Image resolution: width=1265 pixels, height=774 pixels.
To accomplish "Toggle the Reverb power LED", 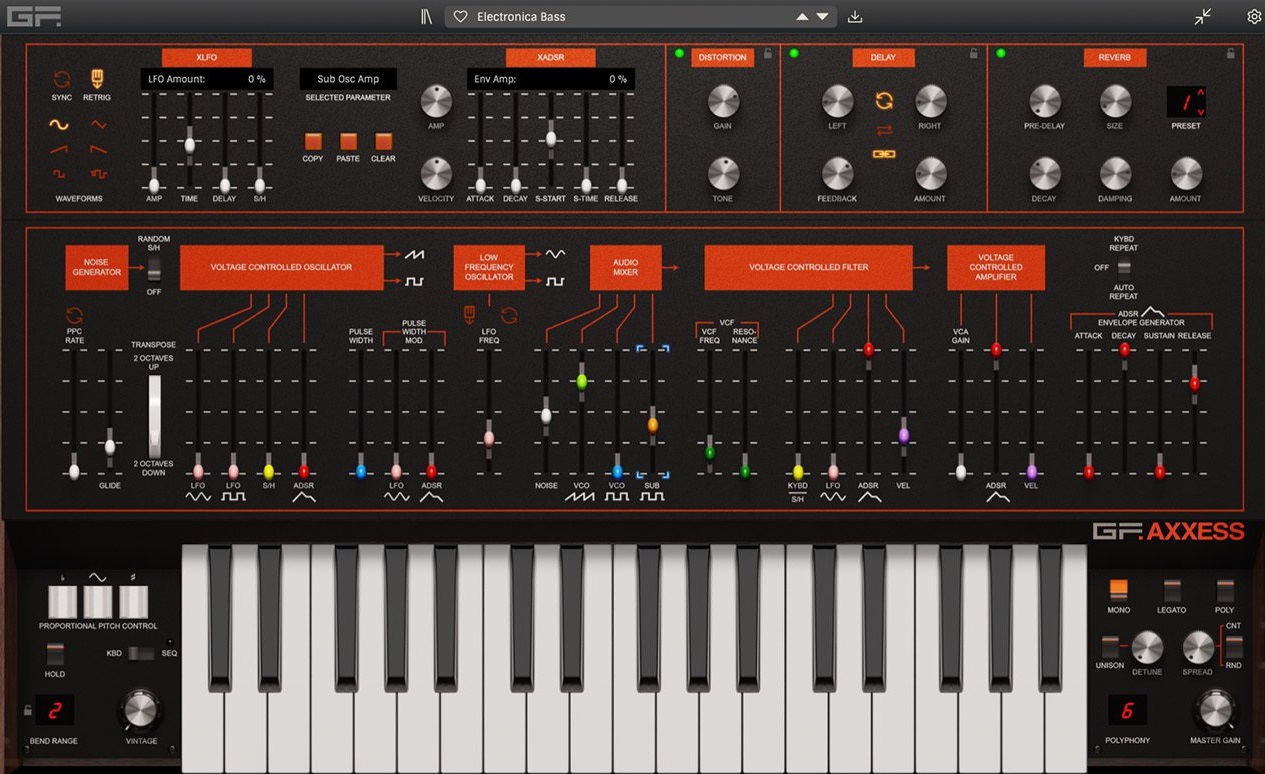I will tap(1000, 53).
